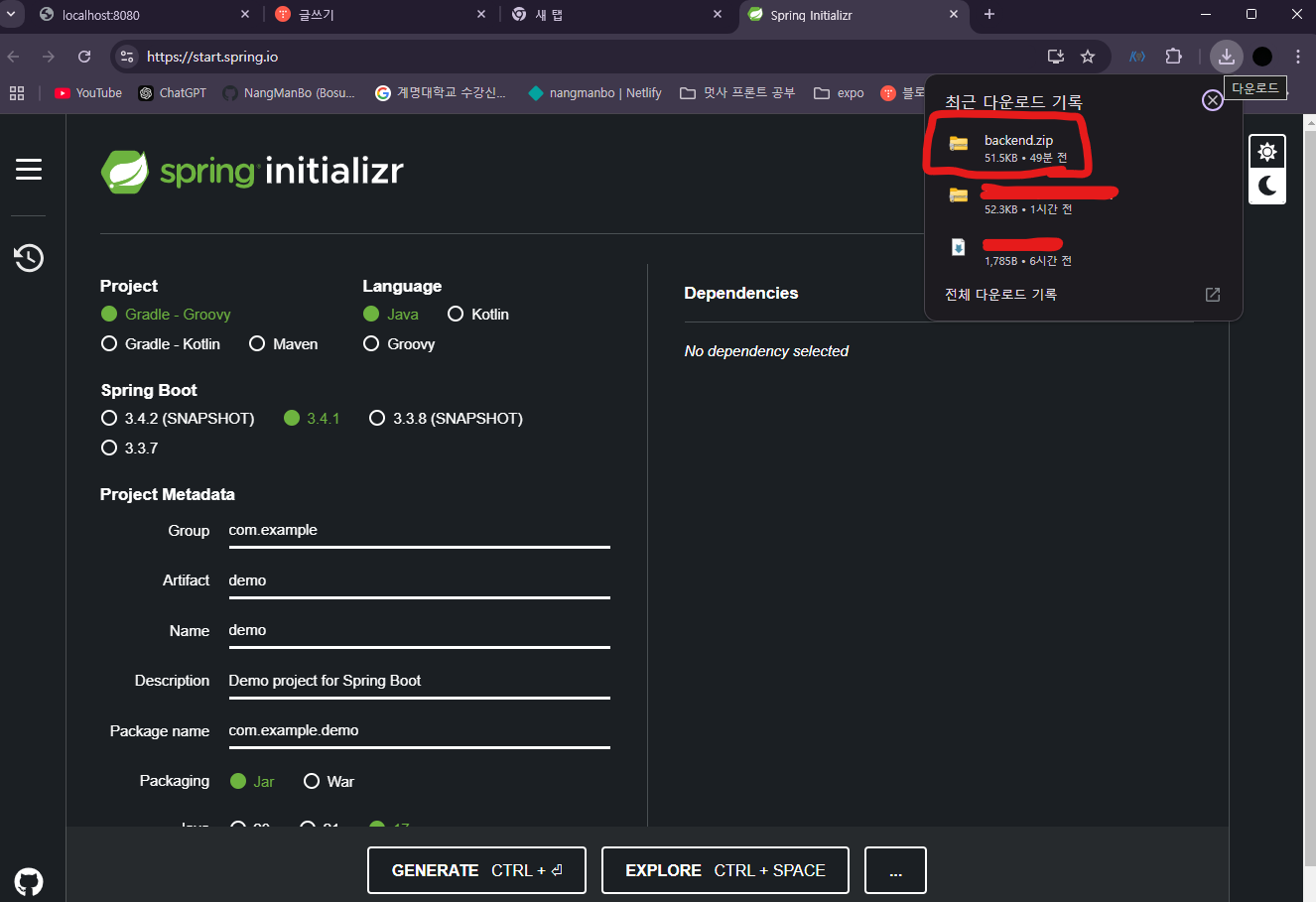Go back to previous page

click(14, 57)
